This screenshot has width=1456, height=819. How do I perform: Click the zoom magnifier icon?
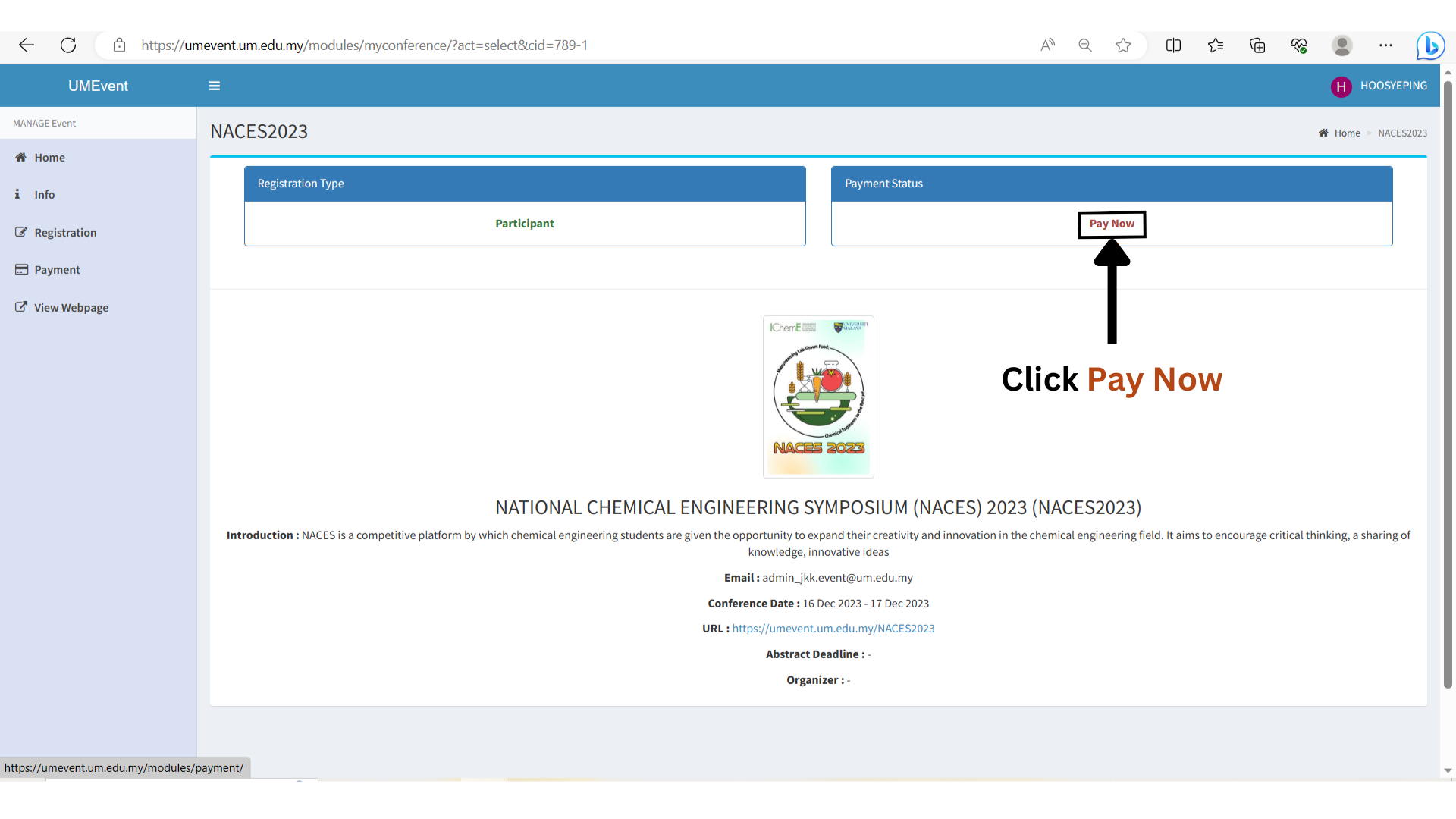[x=1085, y=45]
